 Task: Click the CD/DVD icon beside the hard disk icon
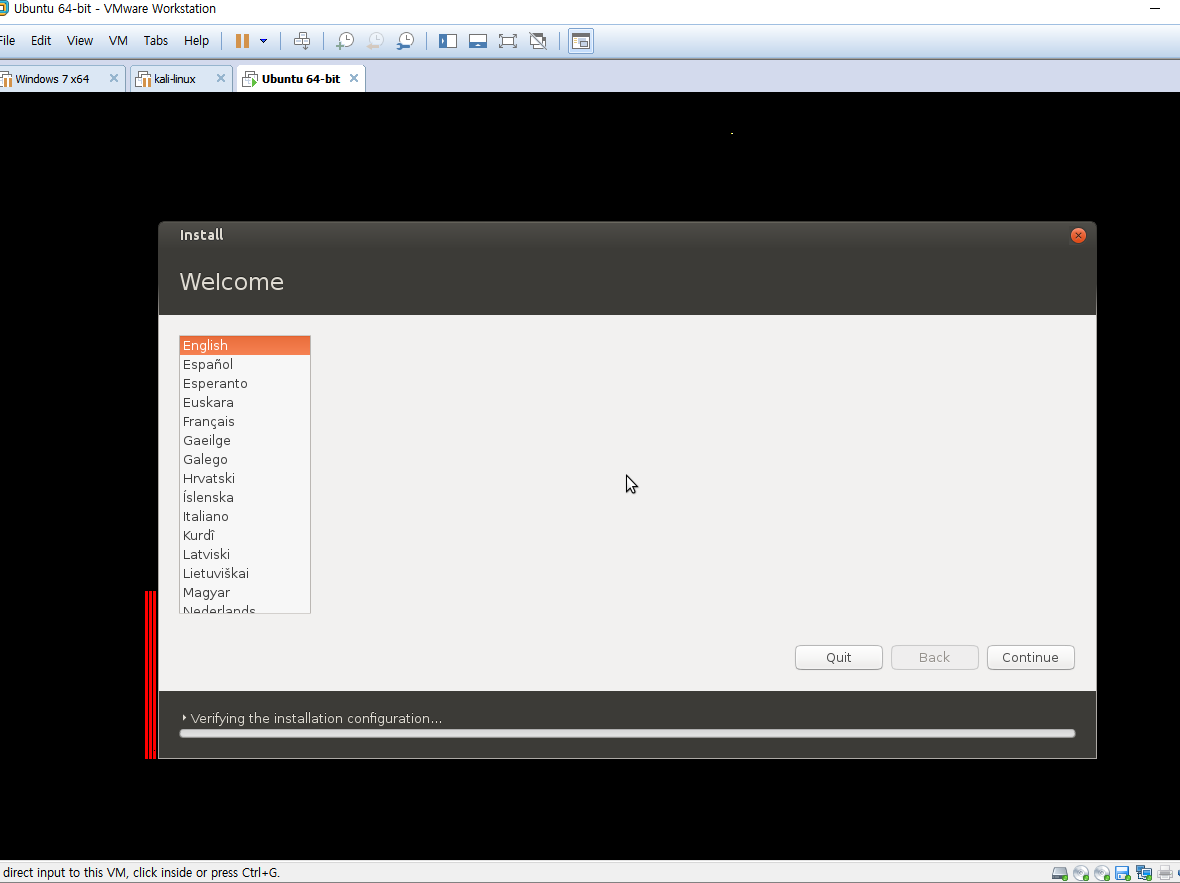(x=1081, y=873)
